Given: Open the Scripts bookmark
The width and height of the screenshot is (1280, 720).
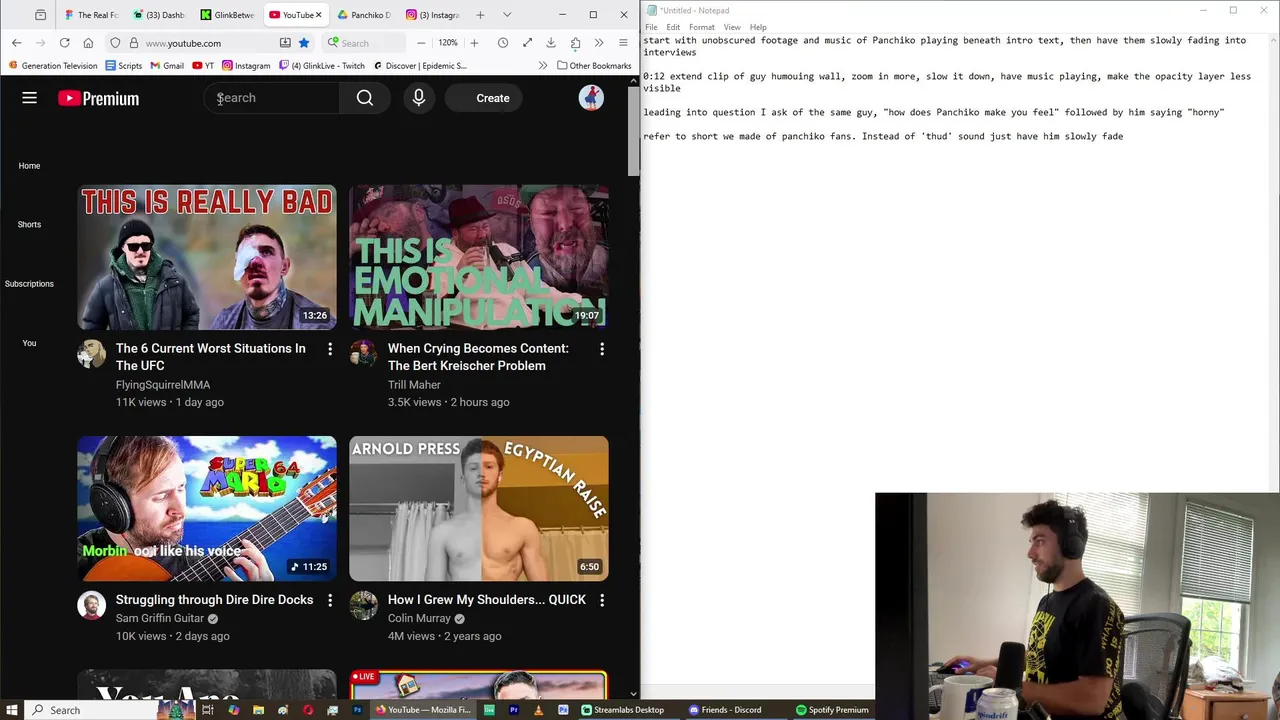Looking at the screenshot, I should (x=123, y=66).
